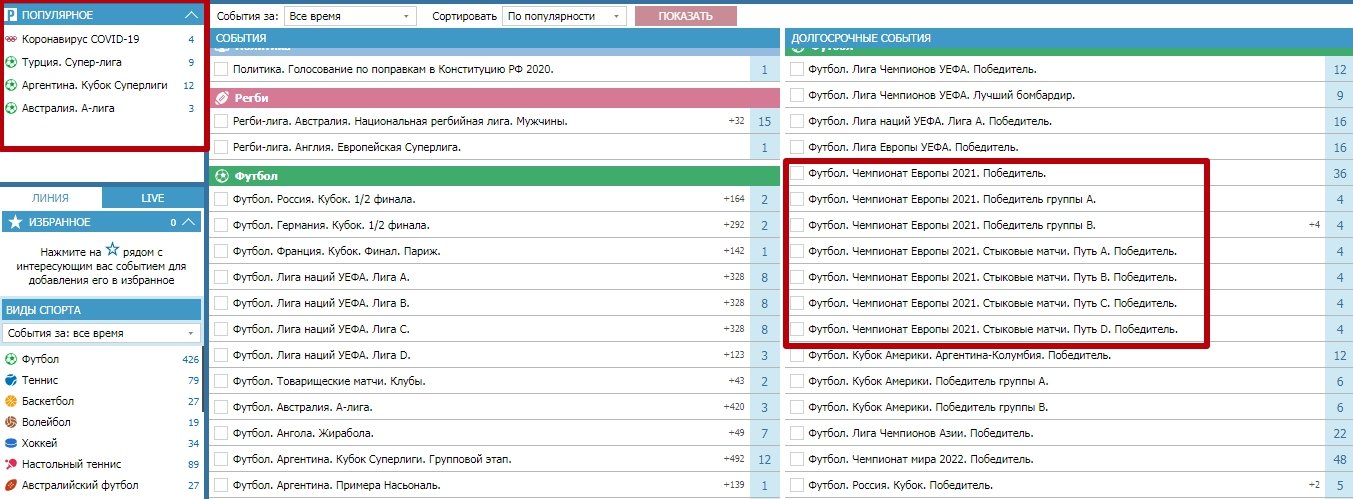
Task: Open the Сортировать По популярности dropdown
Action: [x=564, y=17]
